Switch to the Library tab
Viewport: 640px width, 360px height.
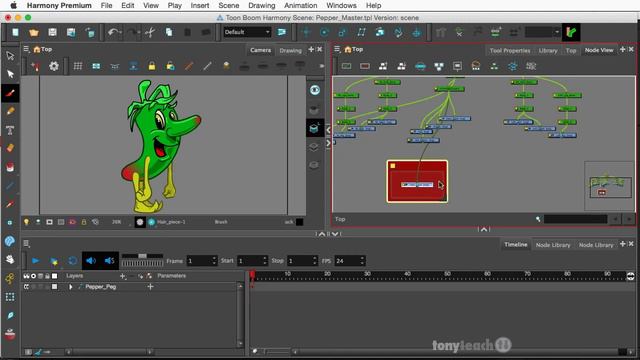(548, 51)
